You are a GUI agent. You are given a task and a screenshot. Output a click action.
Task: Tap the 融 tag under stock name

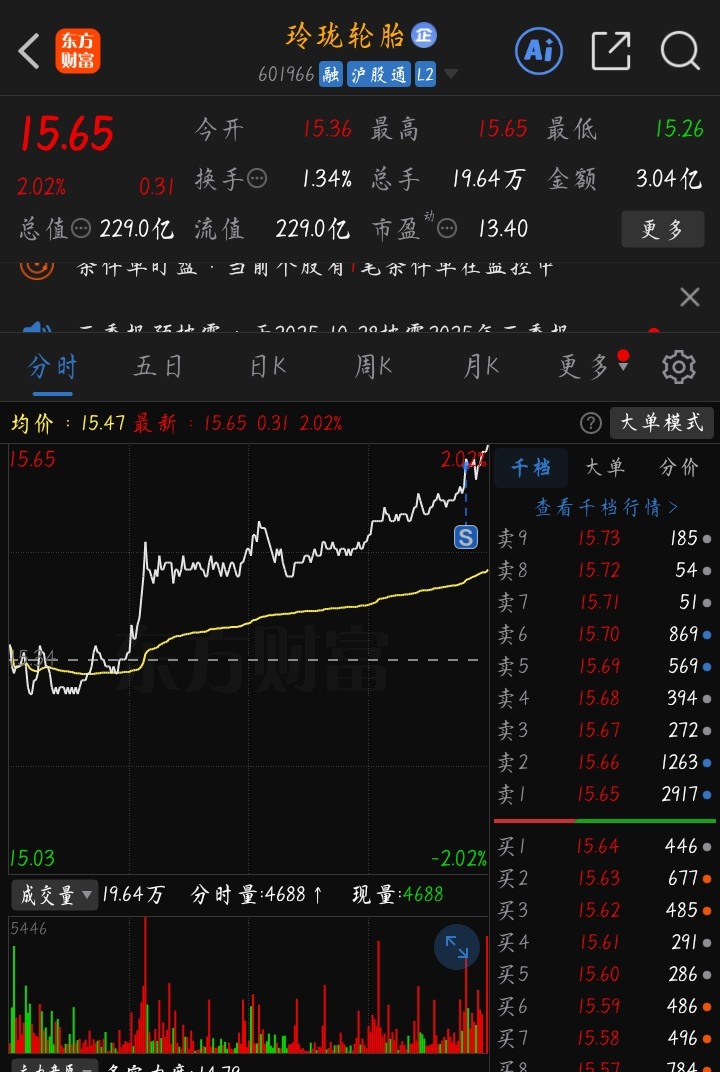click(331, 74)
